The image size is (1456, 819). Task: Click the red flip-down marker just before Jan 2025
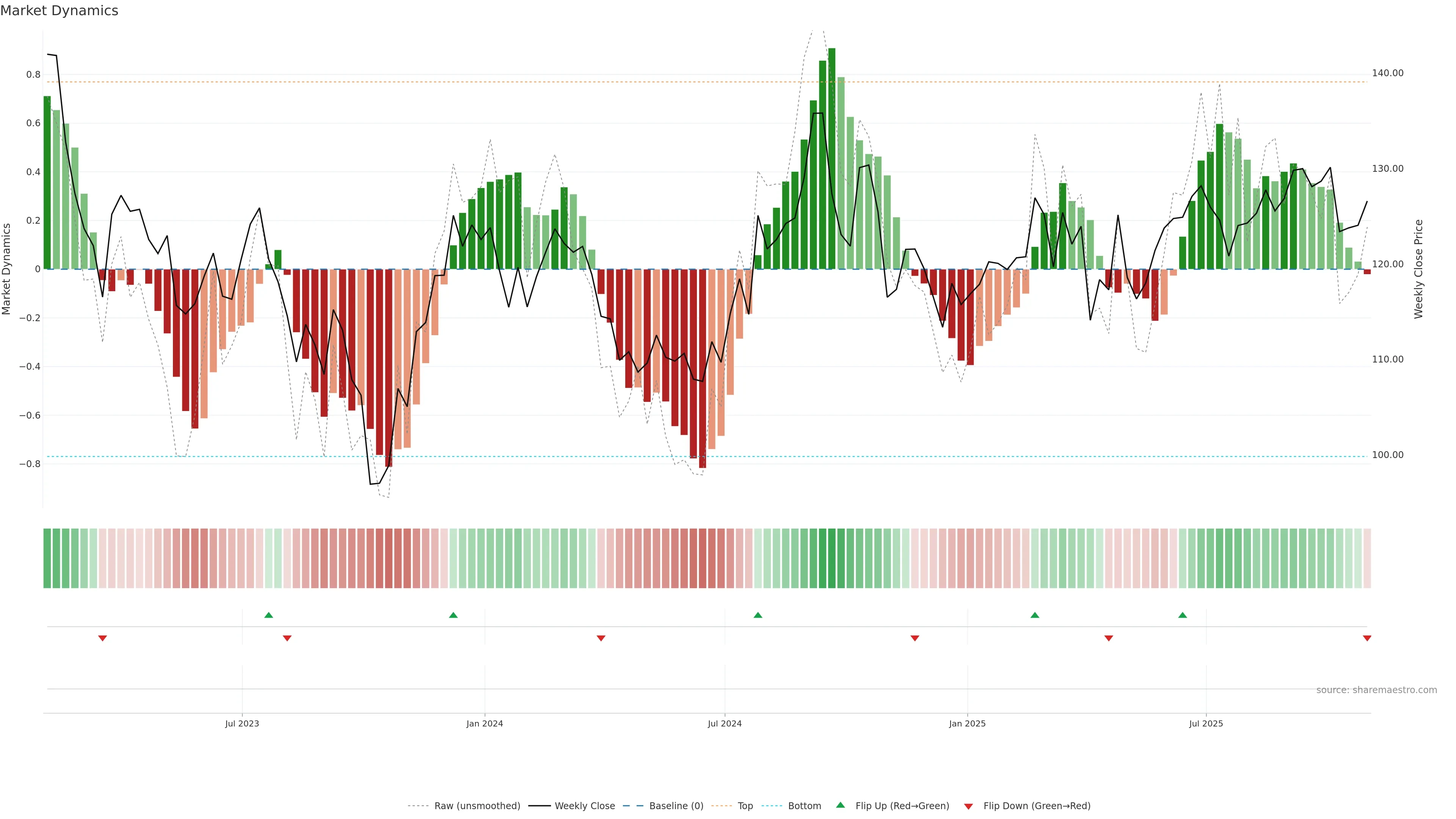[915, 638]
